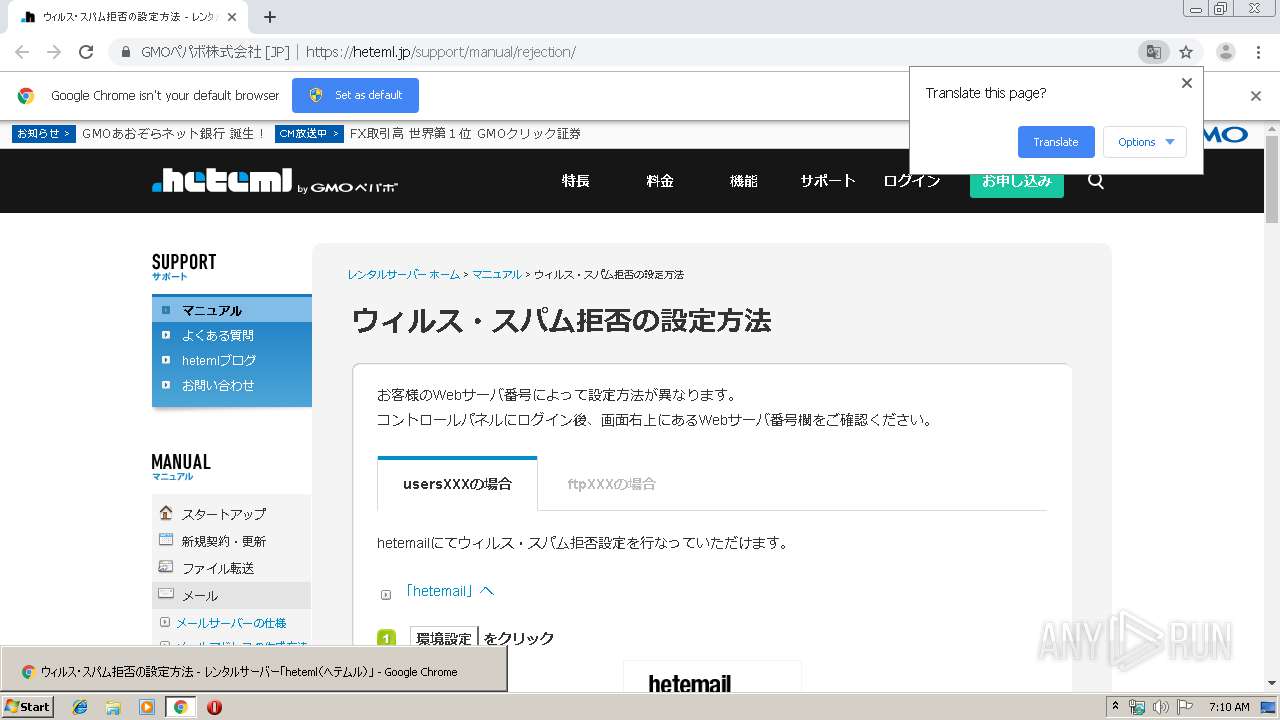Click the browser forward arrow
Image resolution: width=1280 pixels, height=720 pixels.
54,52
